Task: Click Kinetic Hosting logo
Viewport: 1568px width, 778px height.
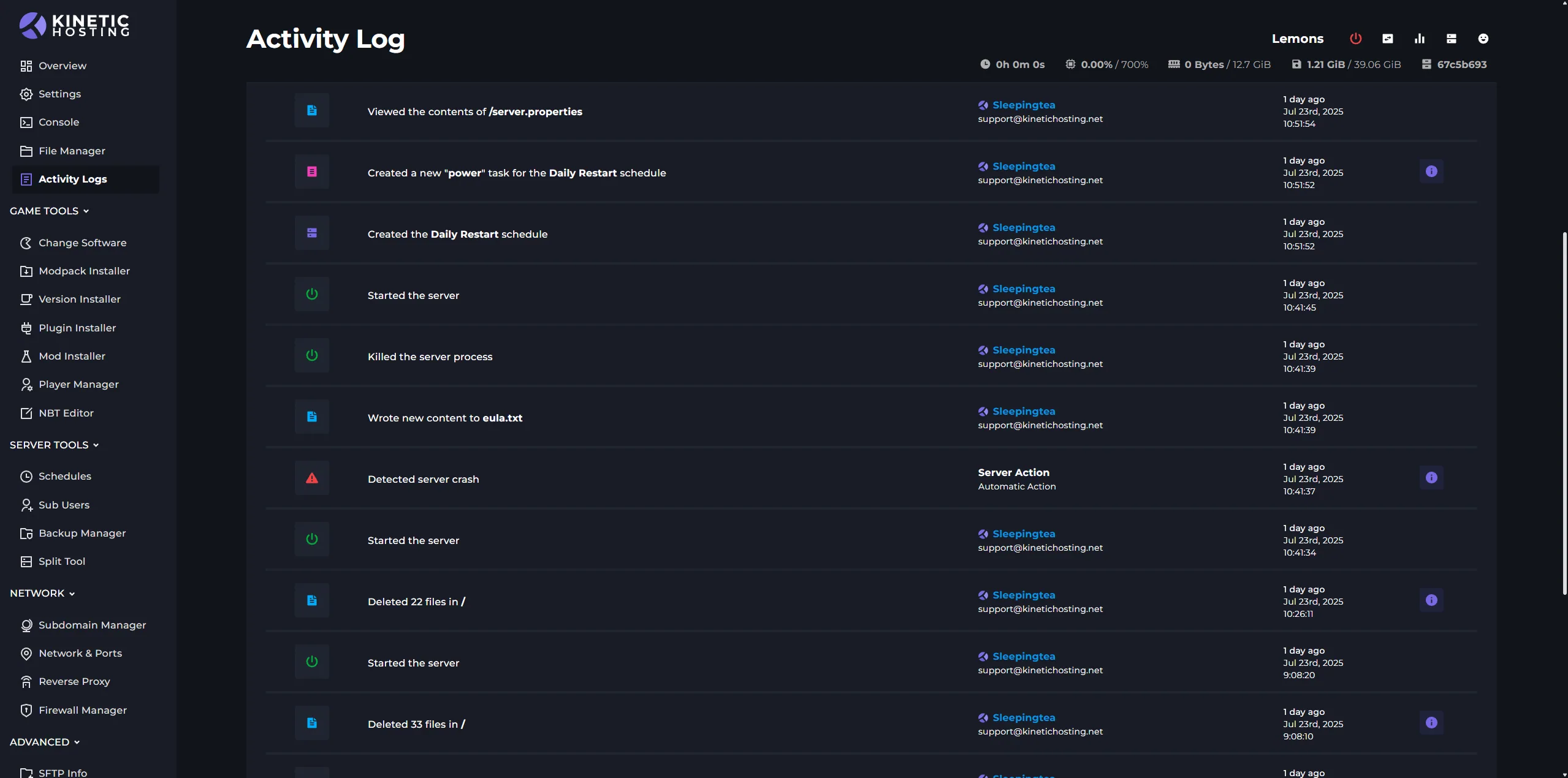Action: [x=74, y=26]
